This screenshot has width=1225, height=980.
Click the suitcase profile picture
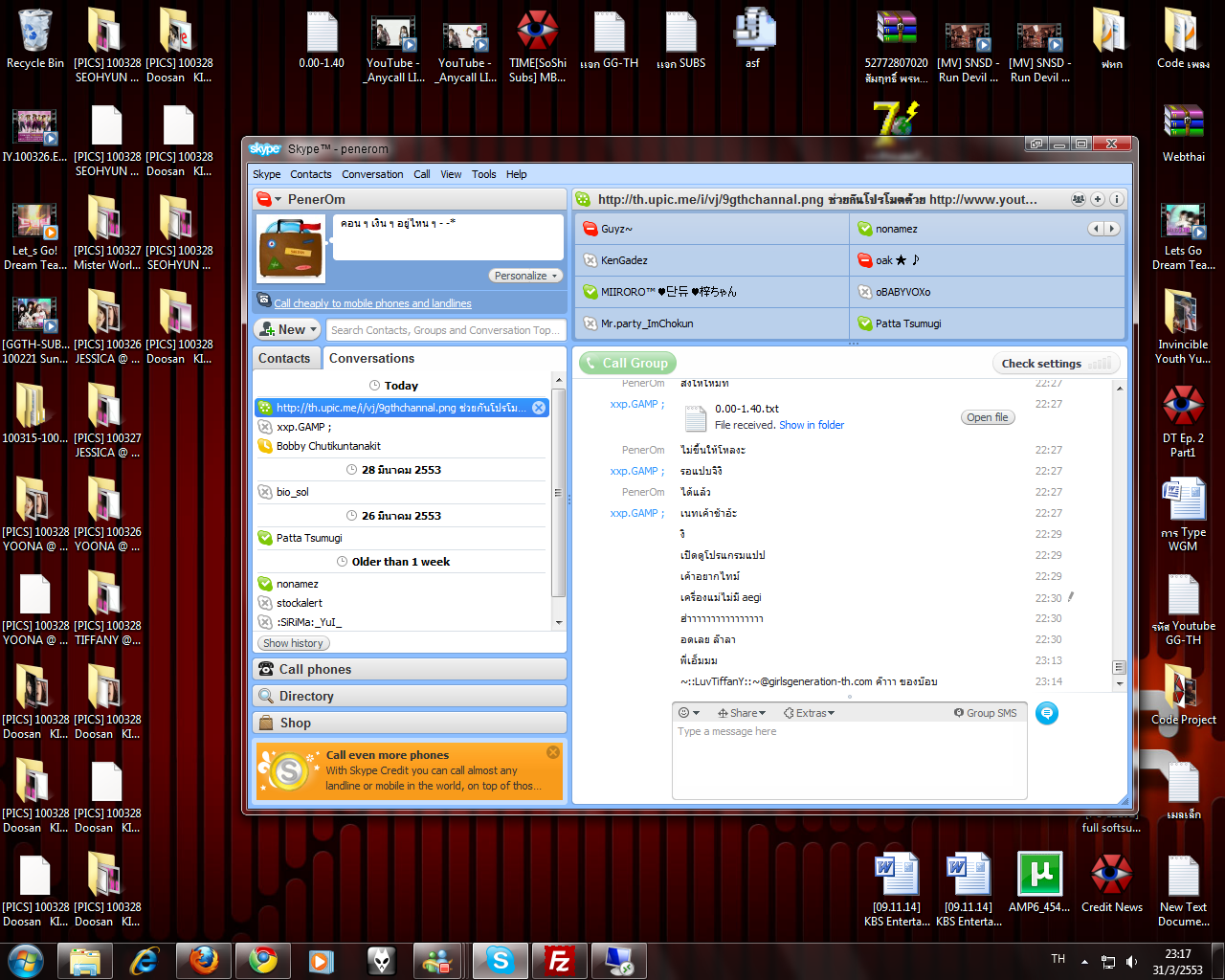pyautogui.click(x=292, y=250)
